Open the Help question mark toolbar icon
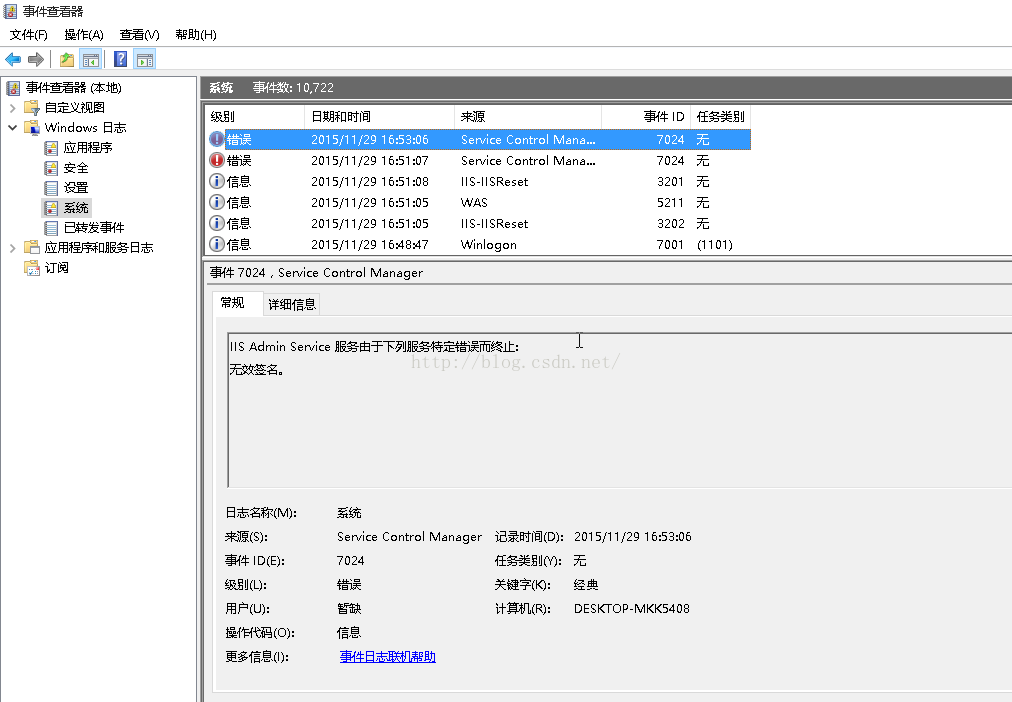The image size is (1012, 702). tap(120, 59)
